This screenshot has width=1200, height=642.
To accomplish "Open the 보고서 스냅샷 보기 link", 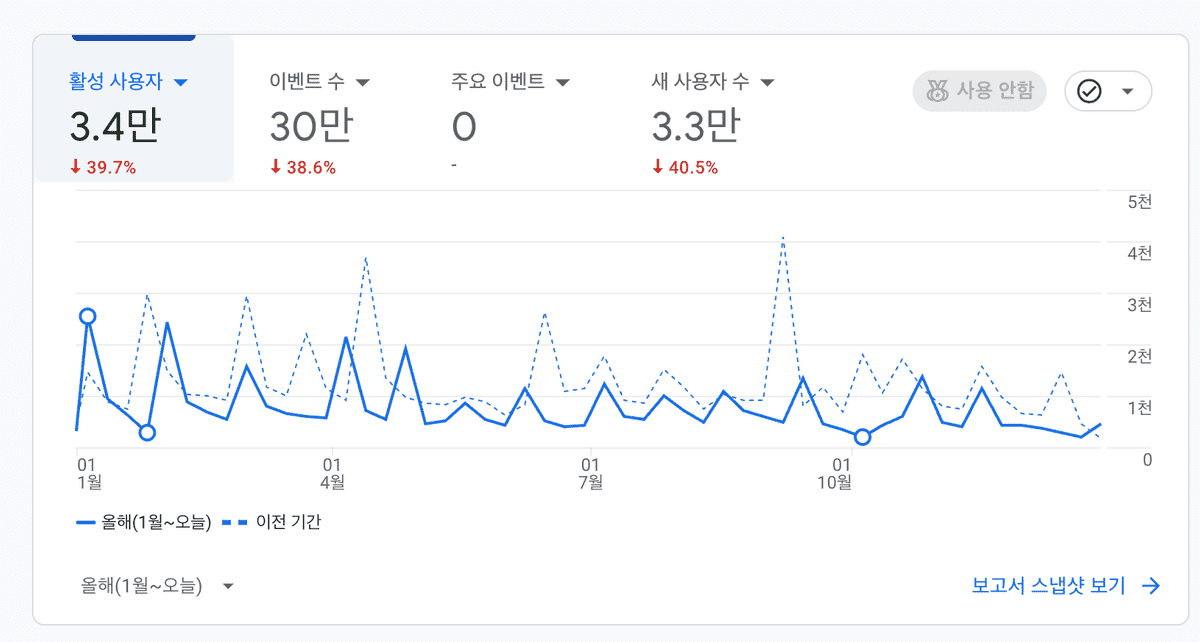I will (x=1048, y=586).
